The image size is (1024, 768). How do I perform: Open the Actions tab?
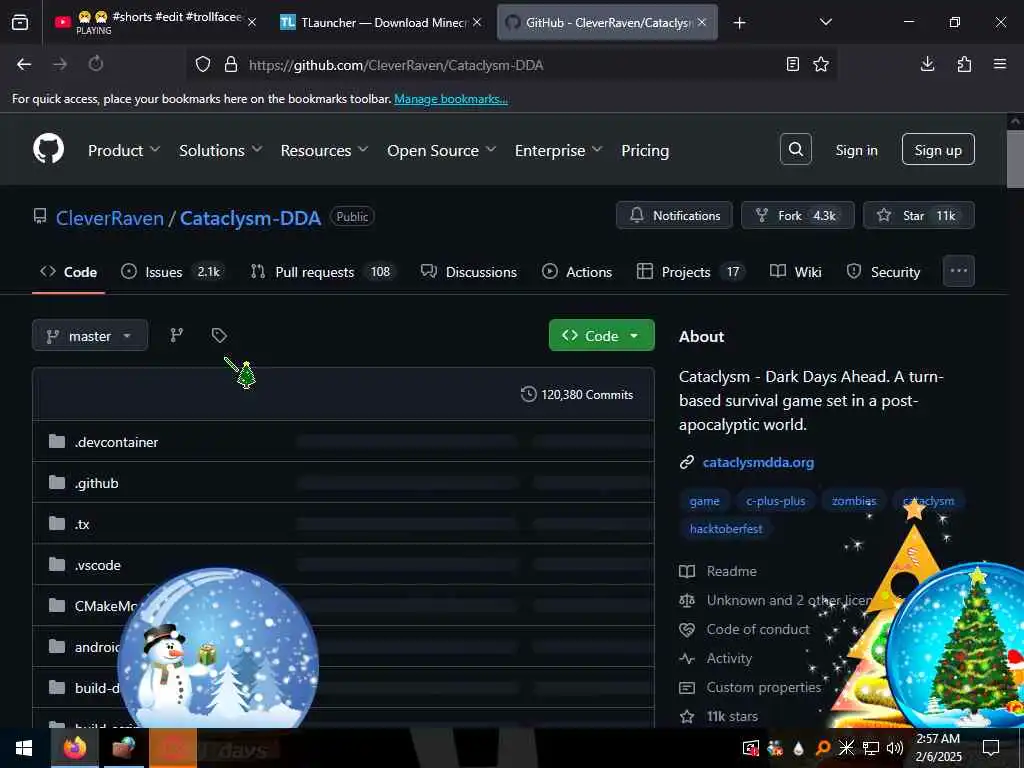(577, 272)
